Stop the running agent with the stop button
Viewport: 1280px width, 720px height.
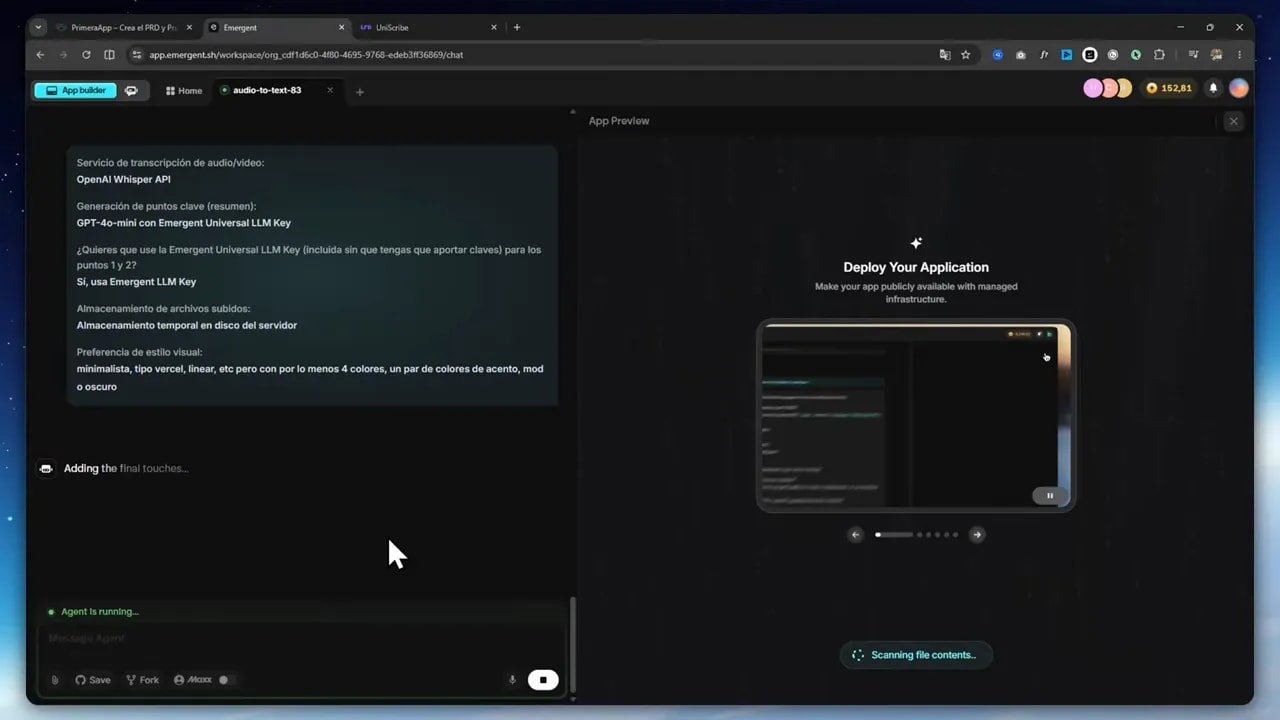point(543,680)
